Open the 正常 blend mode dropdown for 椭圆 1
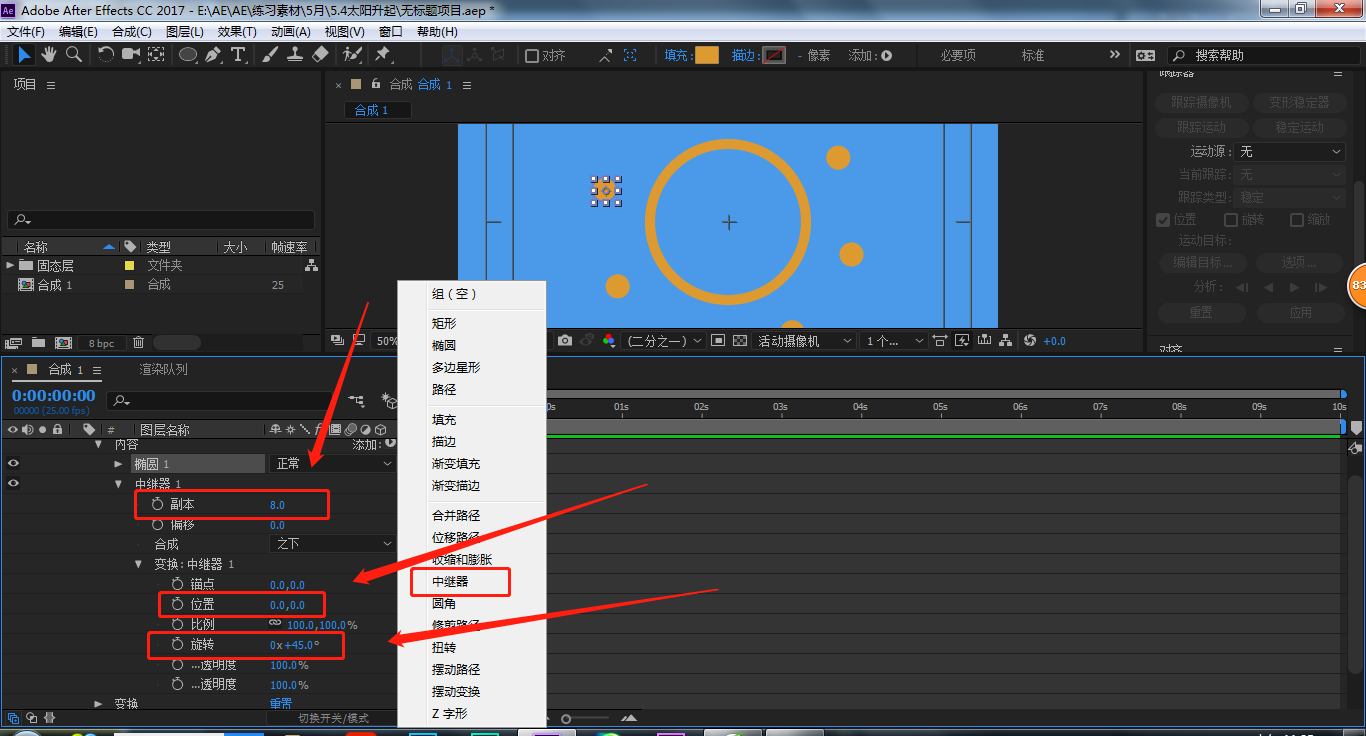1366x736 pixels. point(333,464)
